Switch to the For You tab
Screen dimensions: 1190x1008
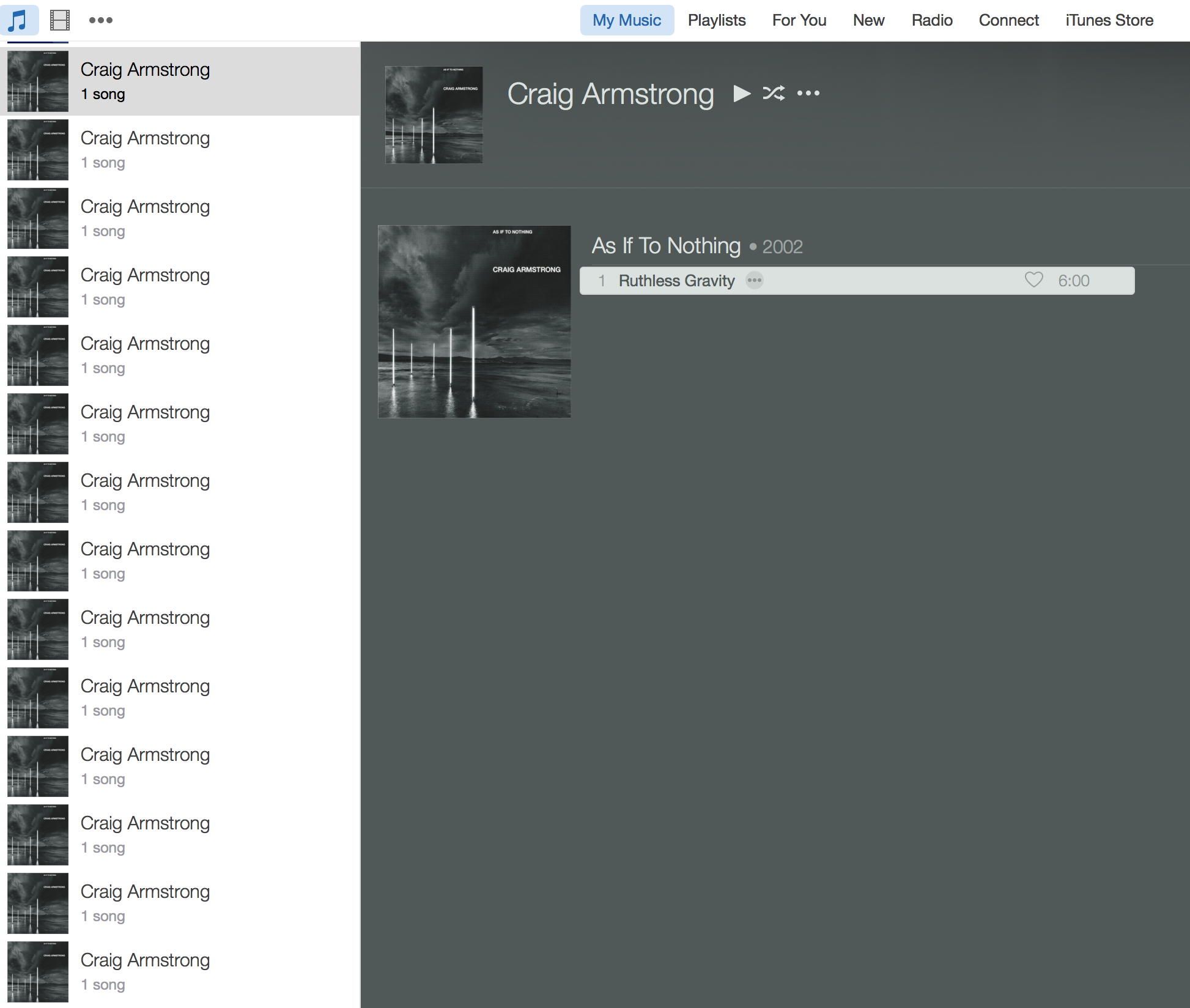[x=799, y=20]
